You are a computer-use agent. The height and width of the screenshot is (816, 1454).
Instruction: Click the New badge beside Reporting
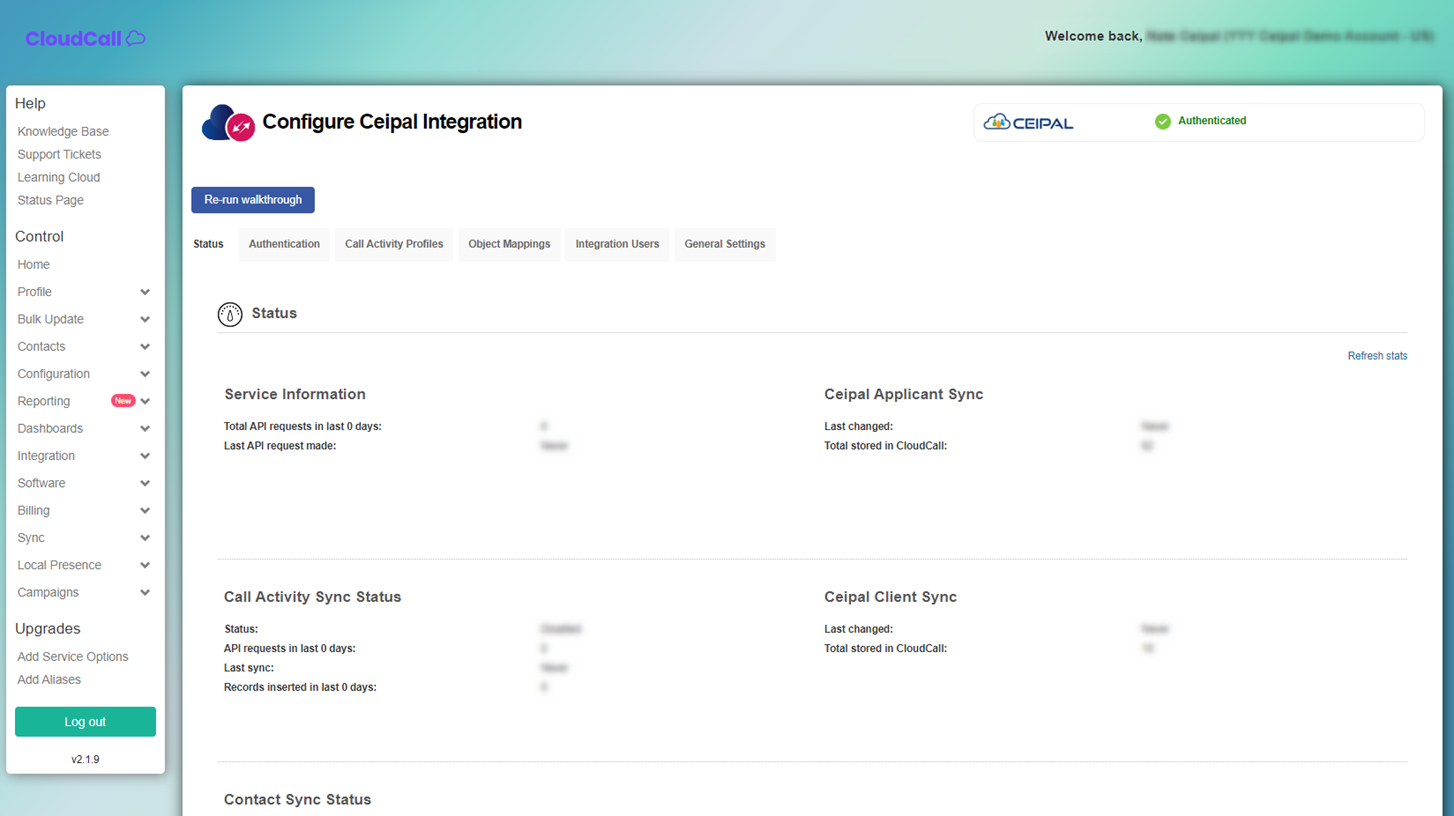point(123,401)
